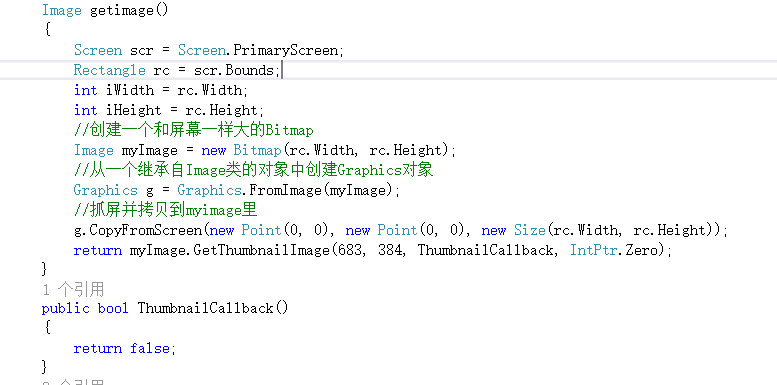
Task: Click the value 384 in GetThumbnailImage
Action: click(x=389, y=250)
